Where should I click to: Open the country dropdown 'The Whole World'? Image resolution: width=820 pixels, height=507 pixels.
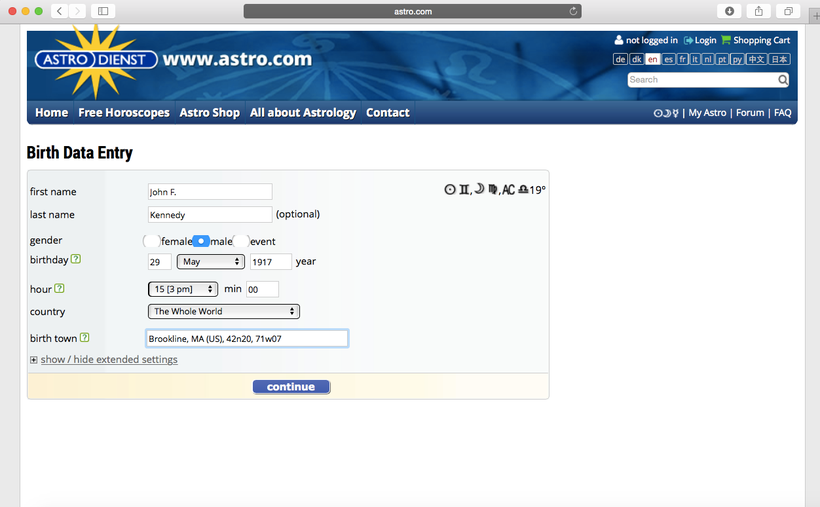tap(224, 311)
